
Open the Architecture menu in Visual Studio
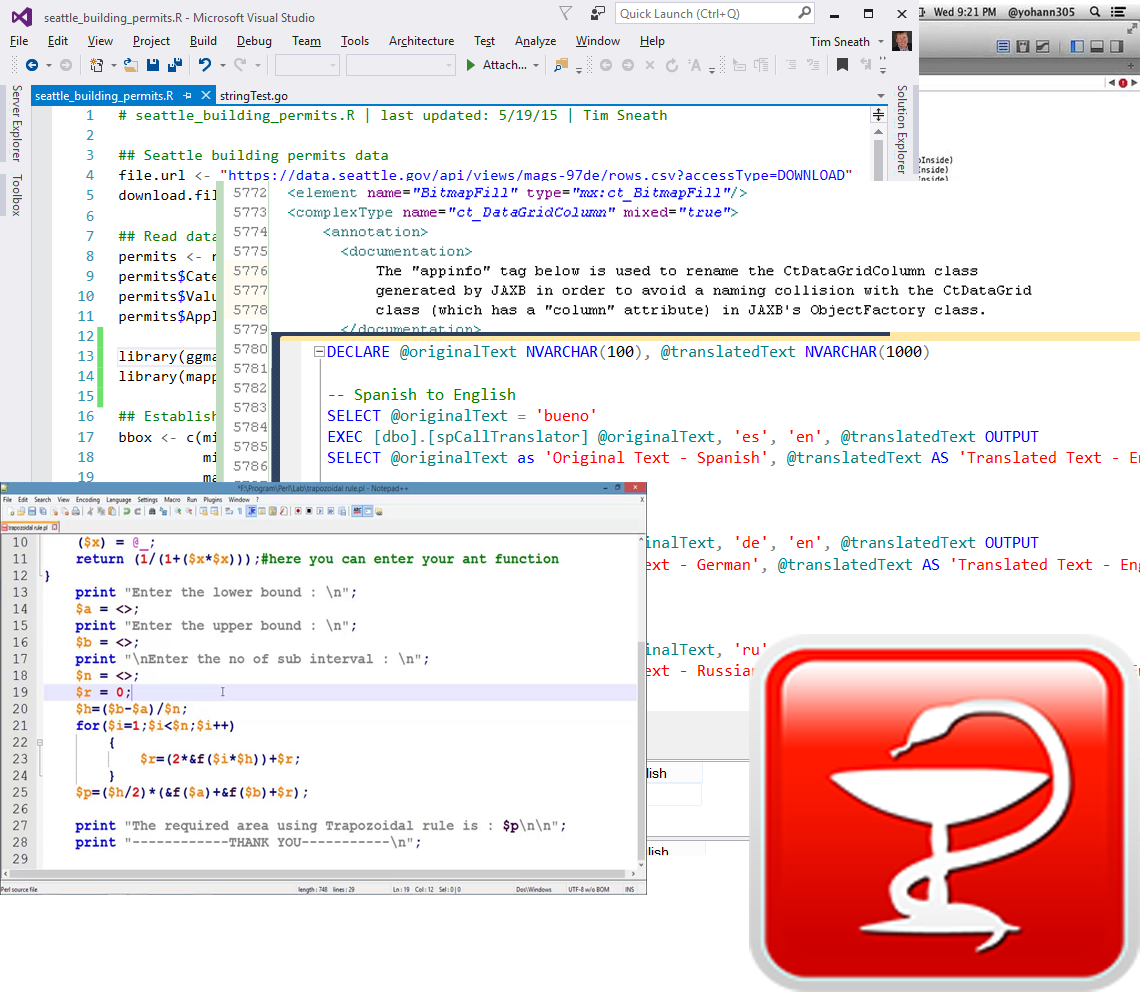[421, 41]
